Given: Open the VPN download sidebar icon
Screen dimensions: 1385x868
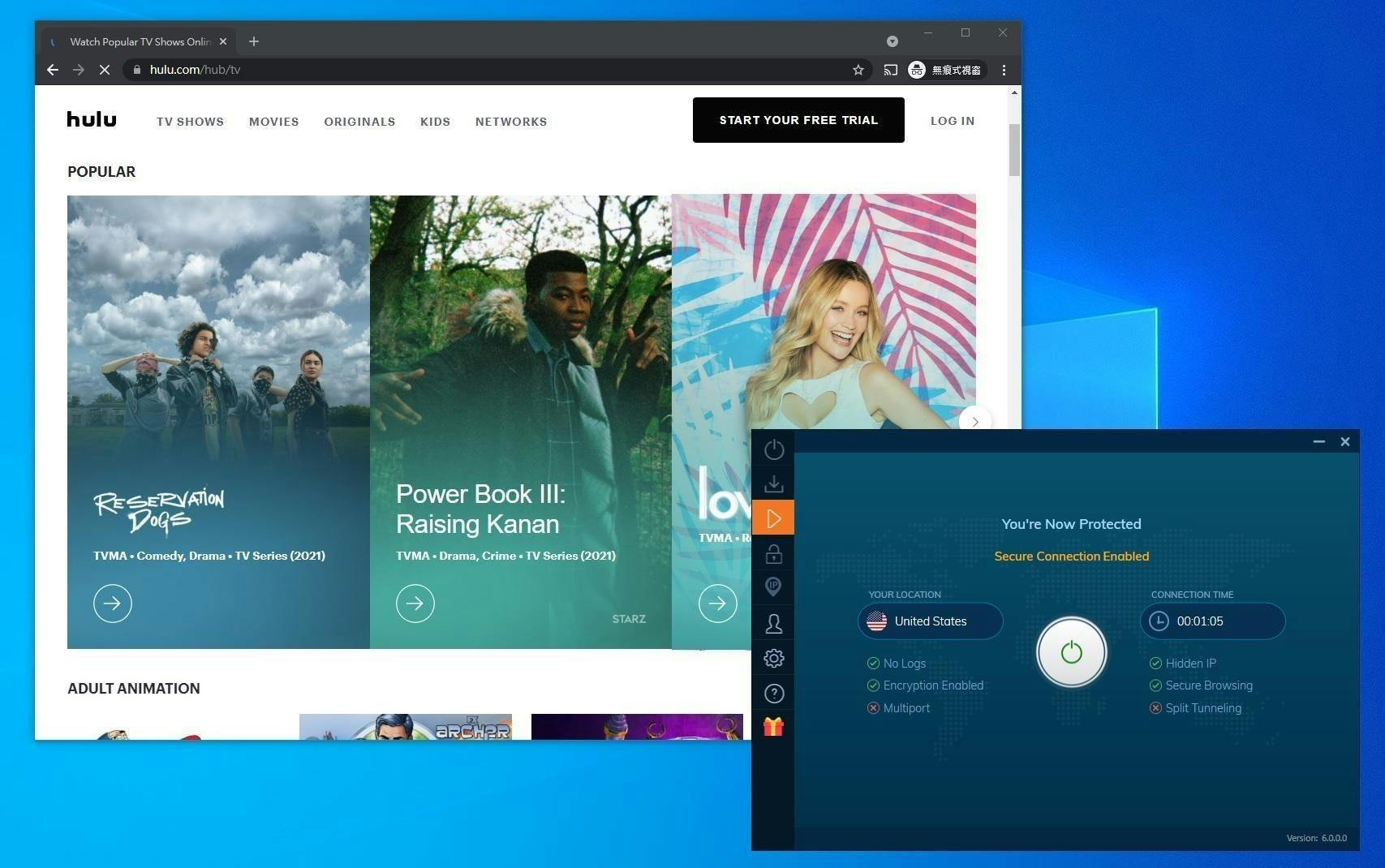Looking at the screenshot, I should coord(774,483).
